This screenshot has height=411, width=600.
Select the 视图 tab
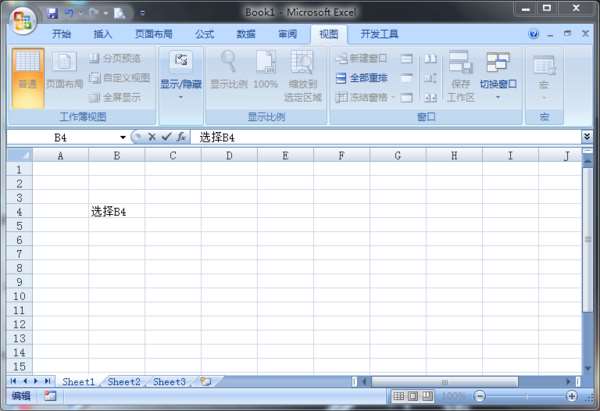pyautogui.click(x=329, y=34)
